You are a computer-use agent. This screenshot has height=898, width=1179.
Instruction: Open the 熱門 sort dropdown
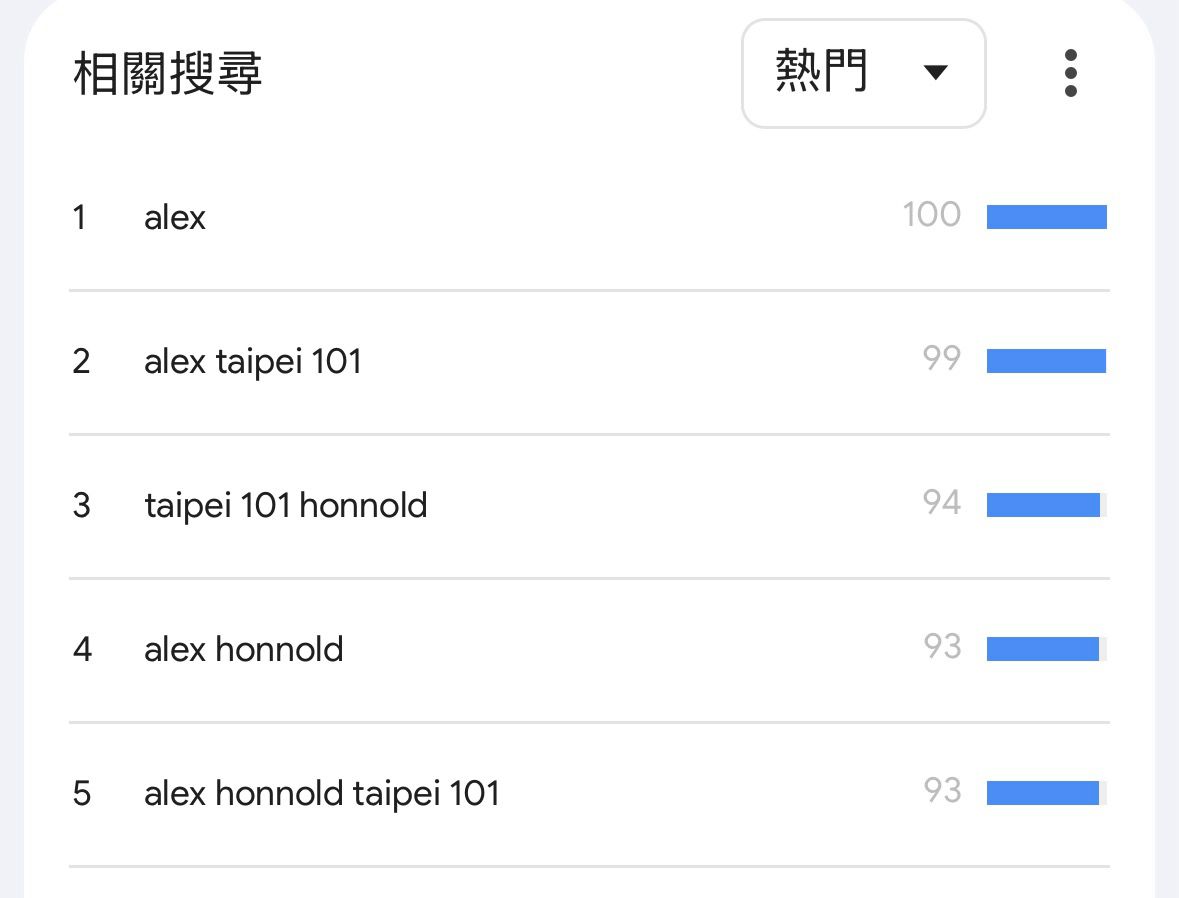point(863,73)
